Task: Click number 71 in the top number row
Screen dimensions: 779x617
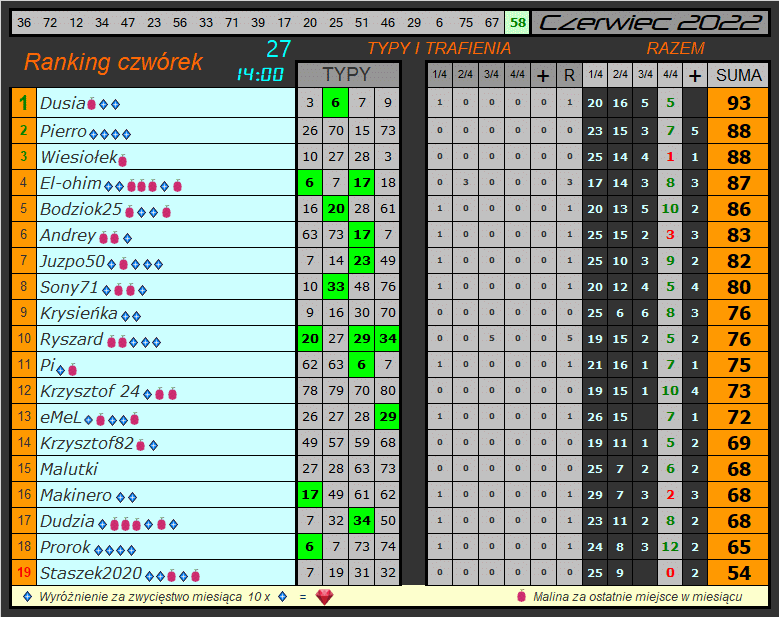Action: 232,23
